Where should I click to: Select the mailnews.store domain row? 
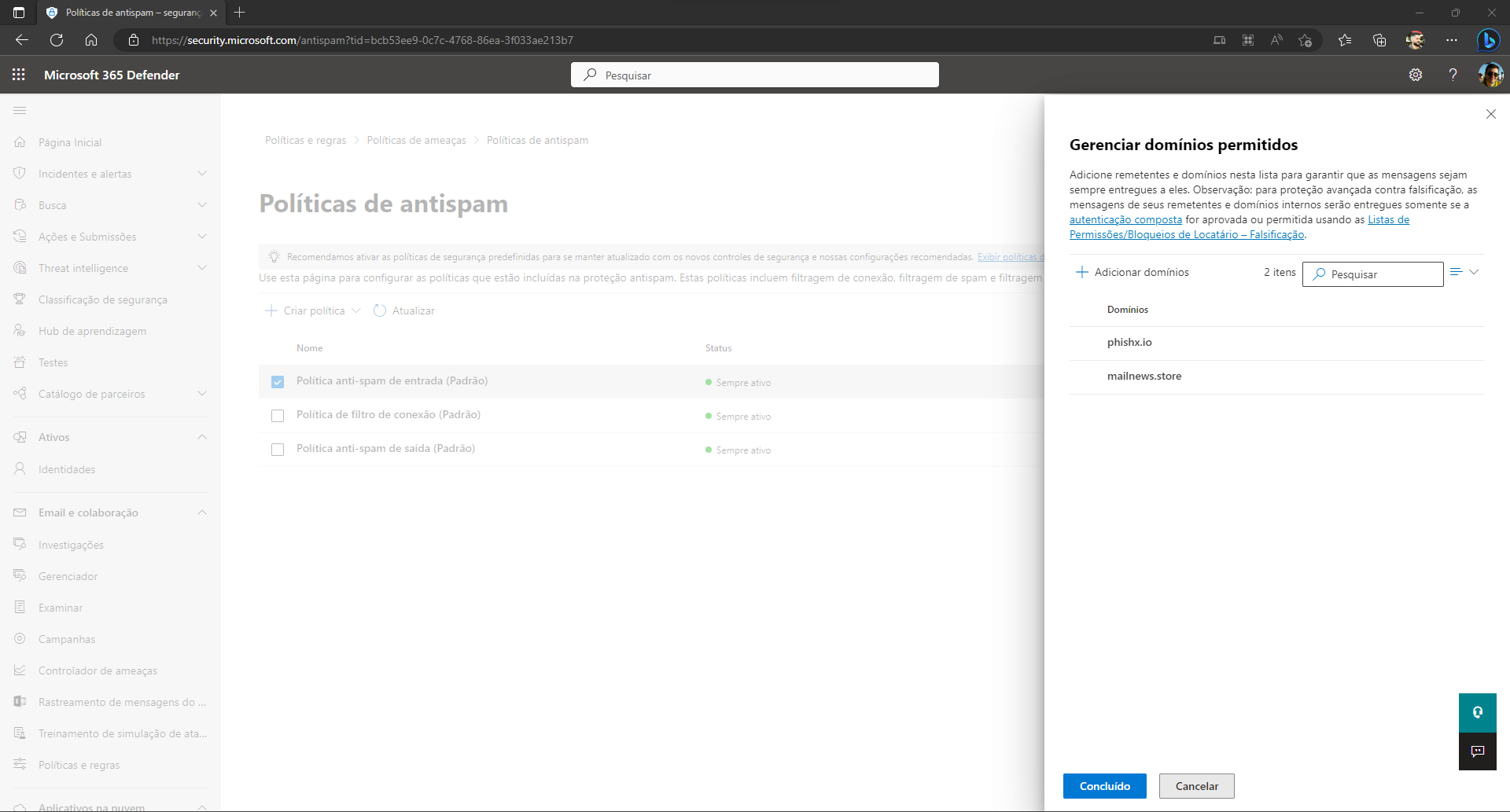1276,377
